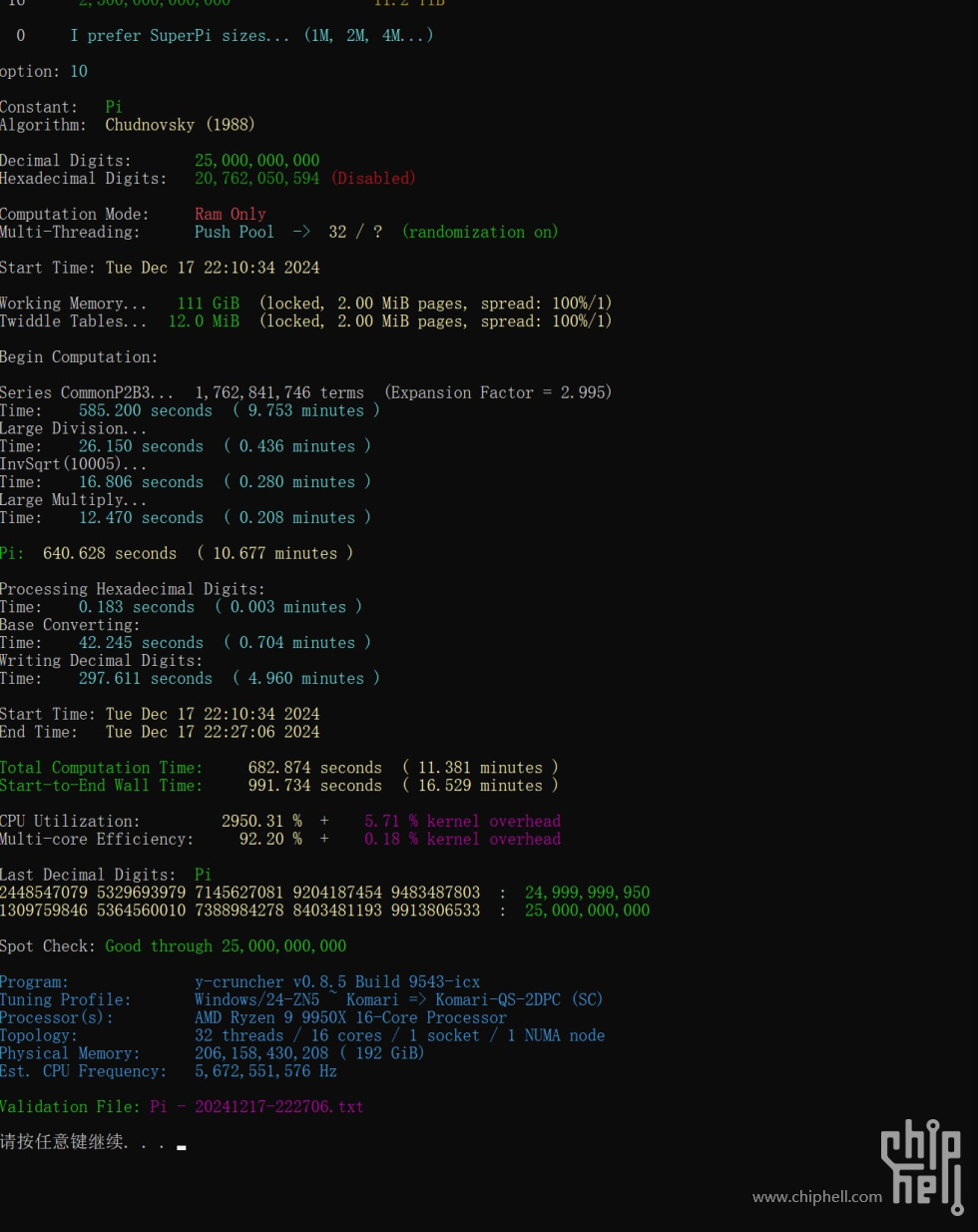Select the program version "y-cruncher v0.8.5 Build 9543-icx"
Screen dimensions: 978x1232
tap(337, 983)
